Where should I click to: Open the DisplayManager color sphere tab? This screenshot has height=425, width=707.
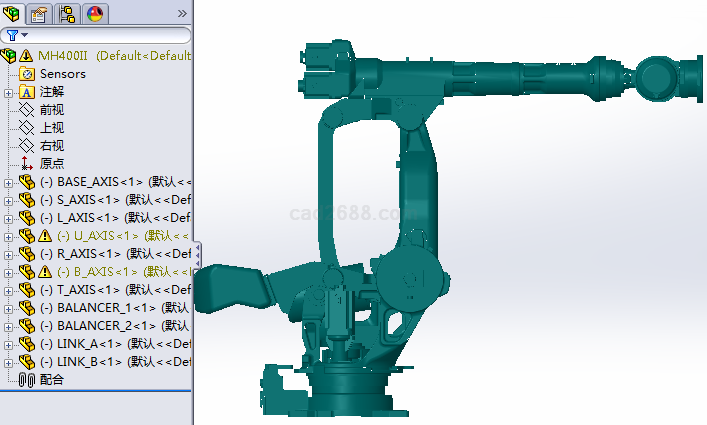point(95,13)
